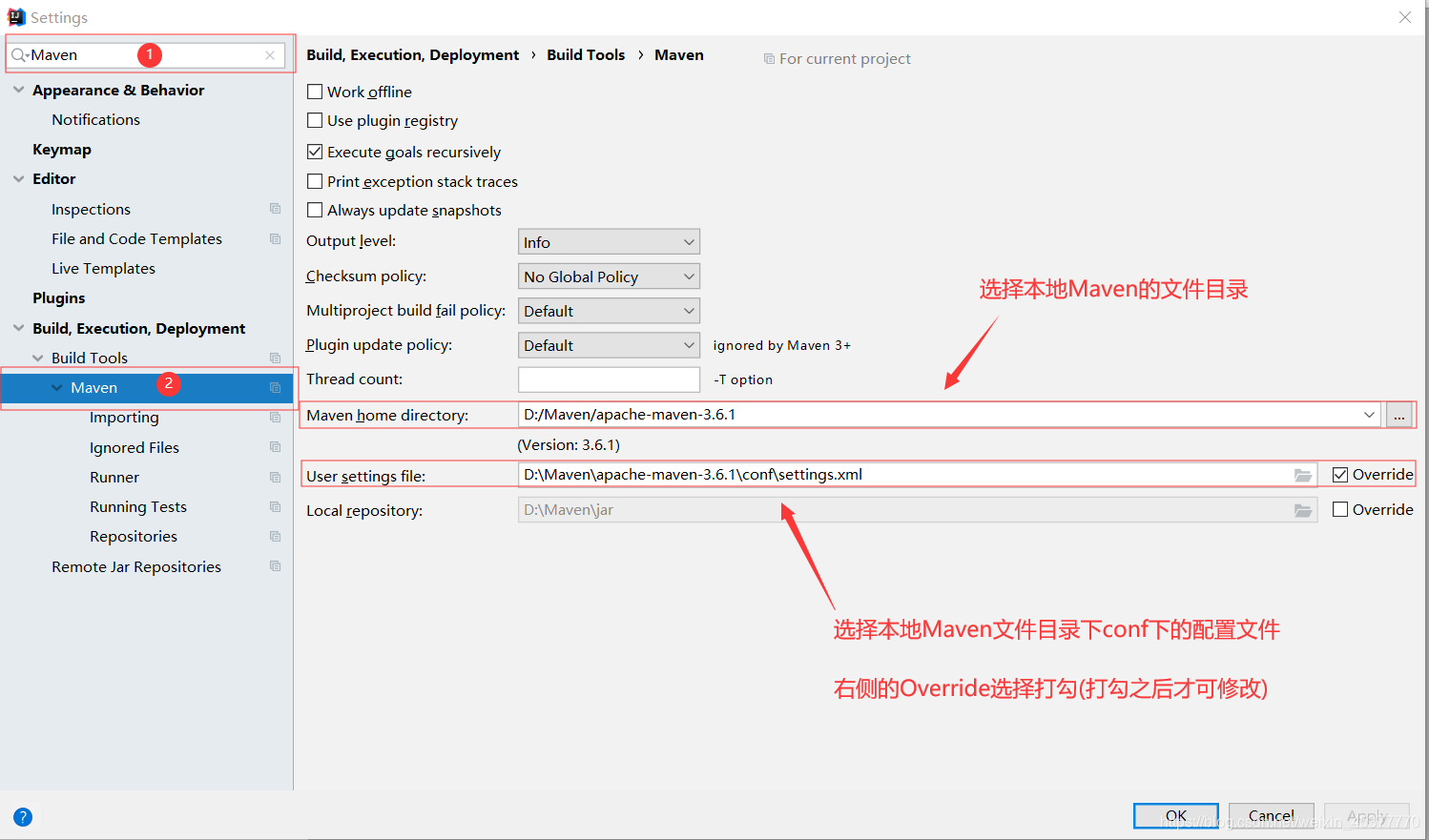Open Importing under Maven
1429x840 pixels.
point(124,417)
